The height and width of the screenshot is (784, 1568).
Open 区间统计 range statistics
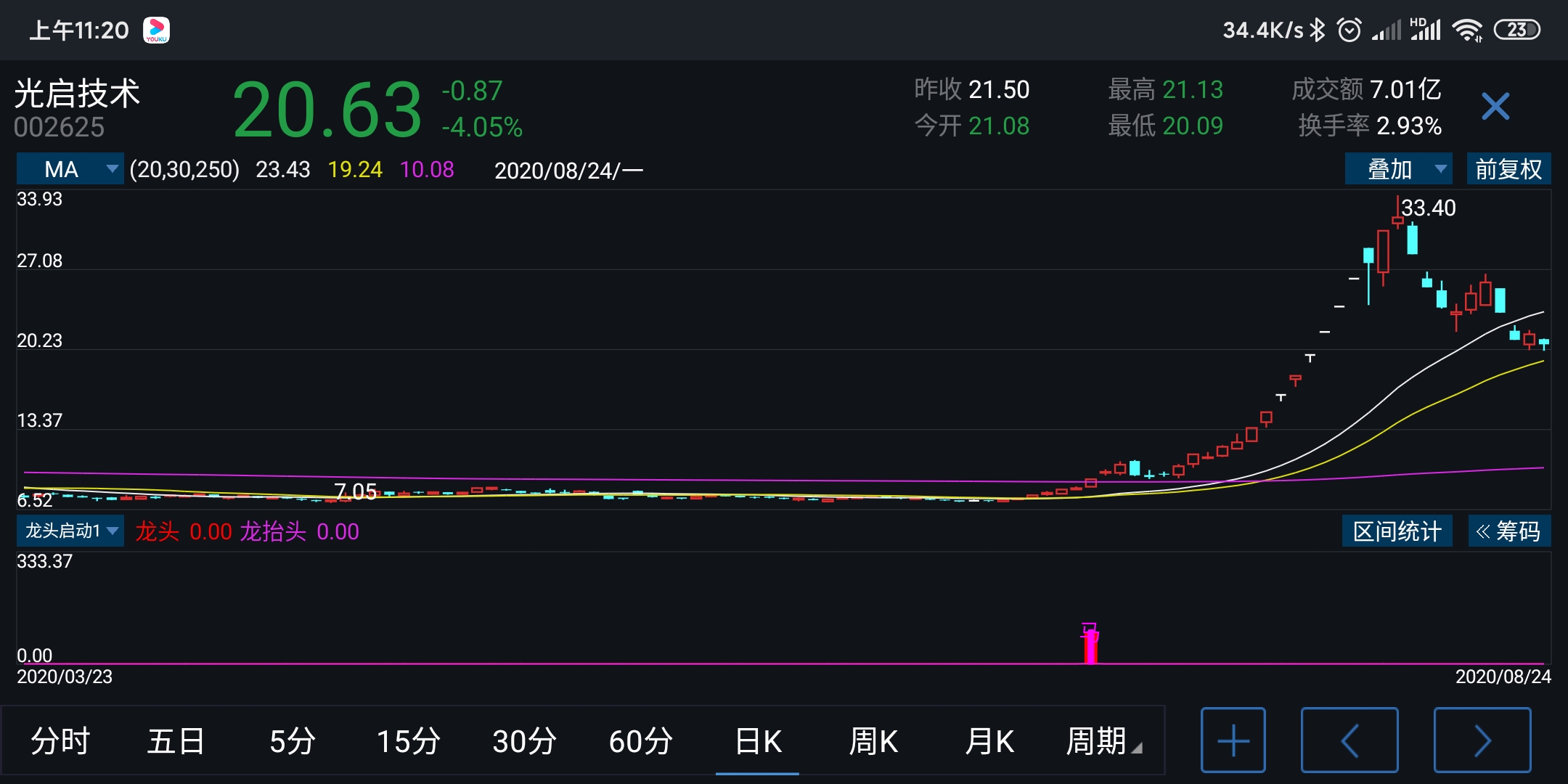pos(1397,531)
